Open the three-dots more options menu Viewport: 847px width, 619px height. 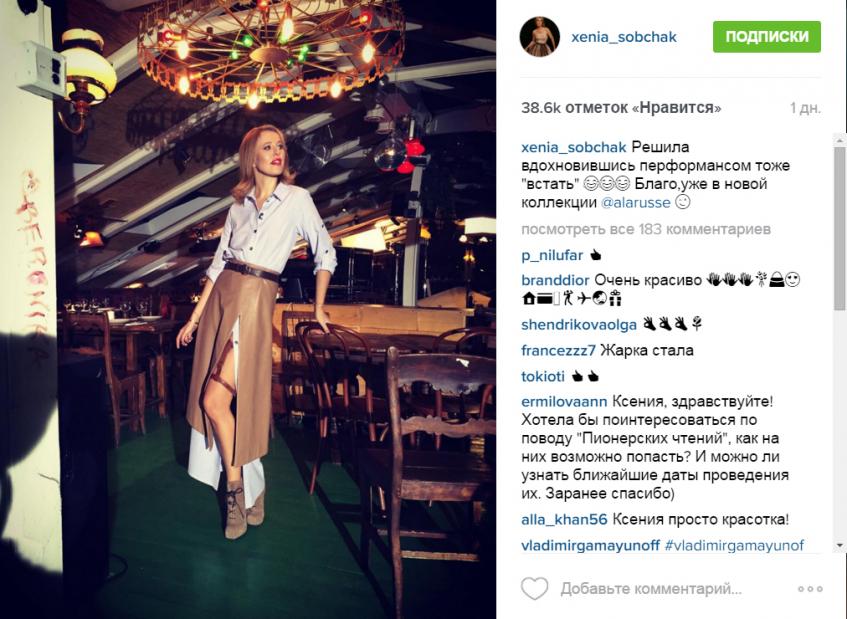tap(810, 589)
